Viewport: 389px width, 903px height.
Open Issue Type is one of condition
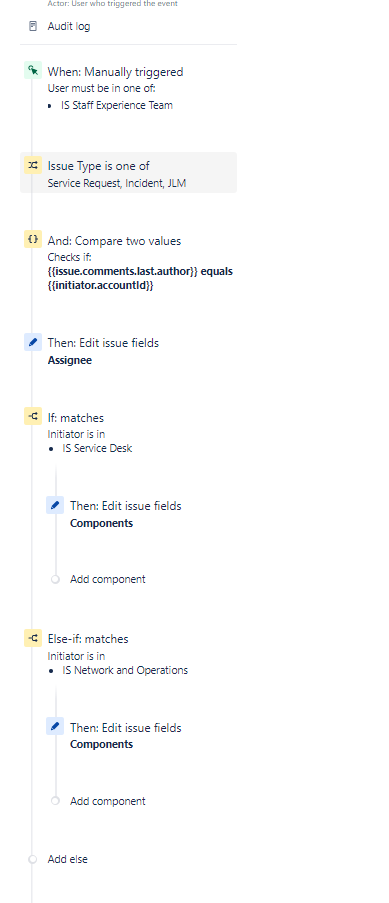129,173
